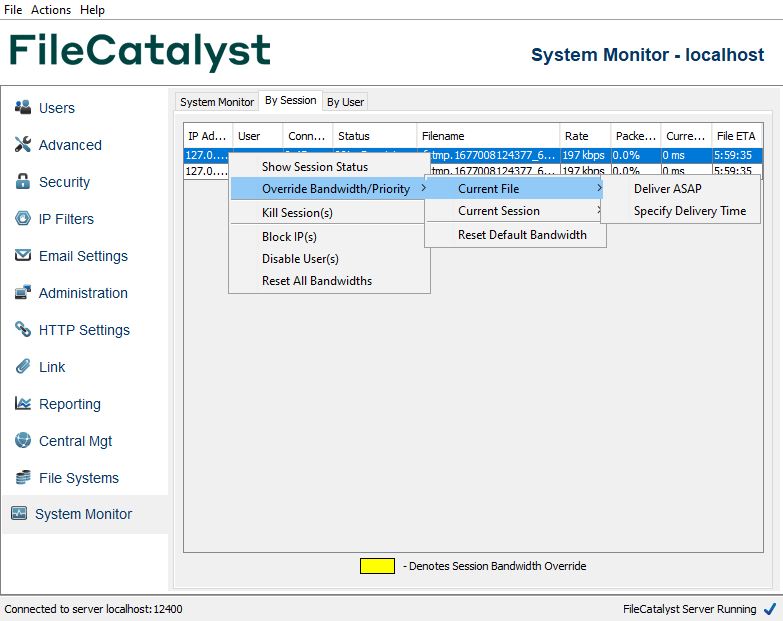
Task: Open the File menu
Action: coord(13,10)
